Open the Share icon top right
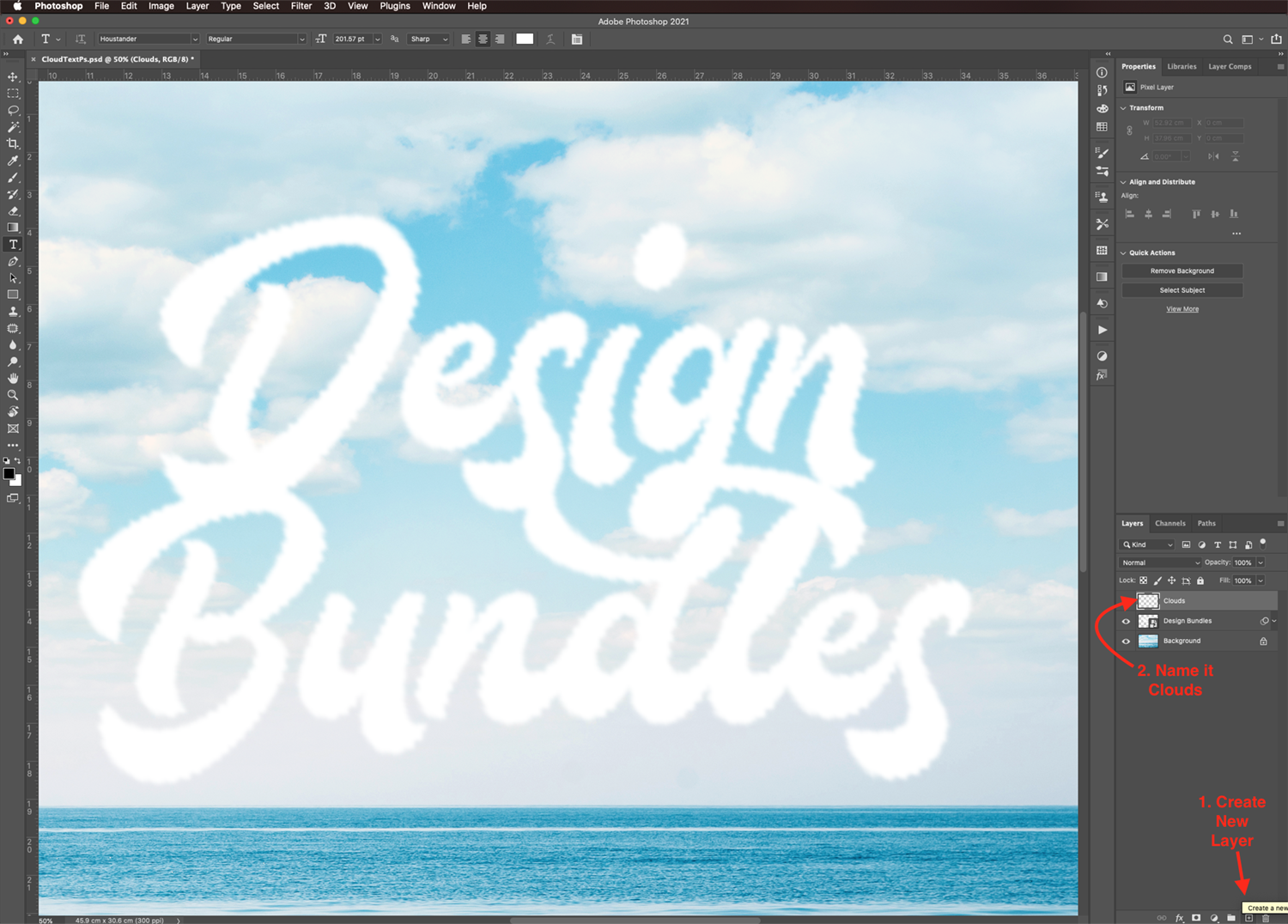This screenshot has width=1288, height=924. tap(1277, 39)
